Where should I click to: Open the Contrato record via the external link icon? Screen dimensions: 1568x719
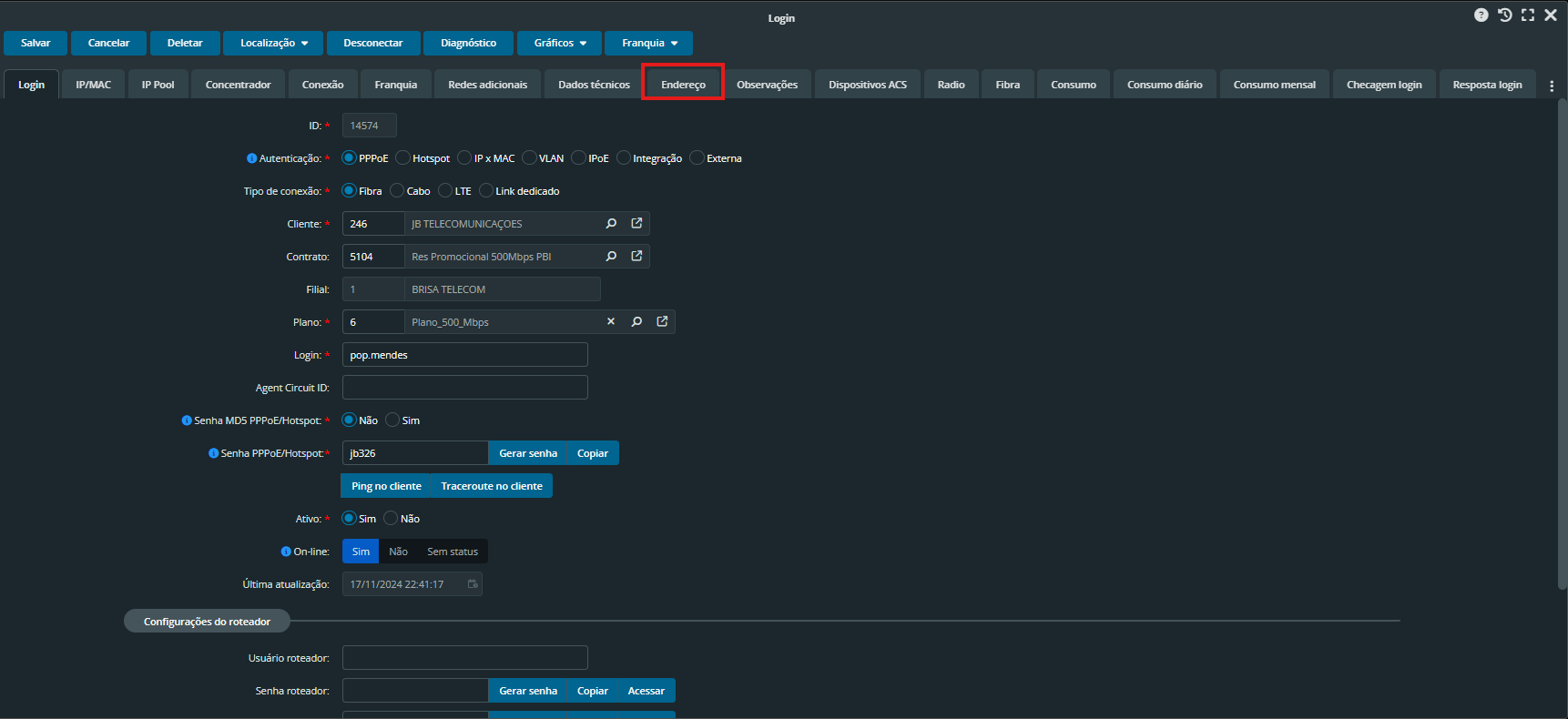(x=636, y=257)
